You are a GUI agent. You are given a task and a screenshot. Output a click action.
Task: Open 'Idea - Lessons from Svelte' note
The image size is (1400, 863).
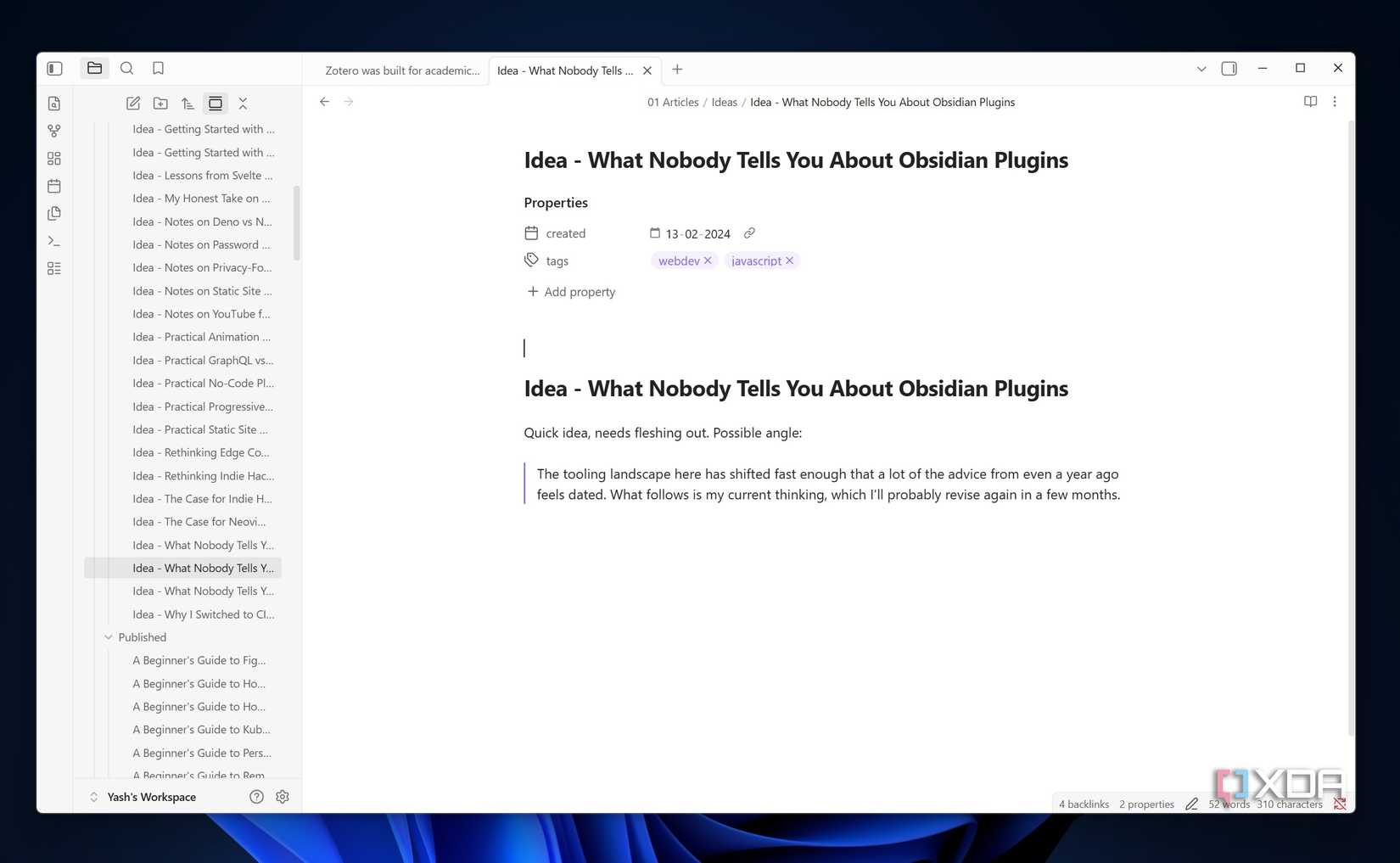click(202, 176)
